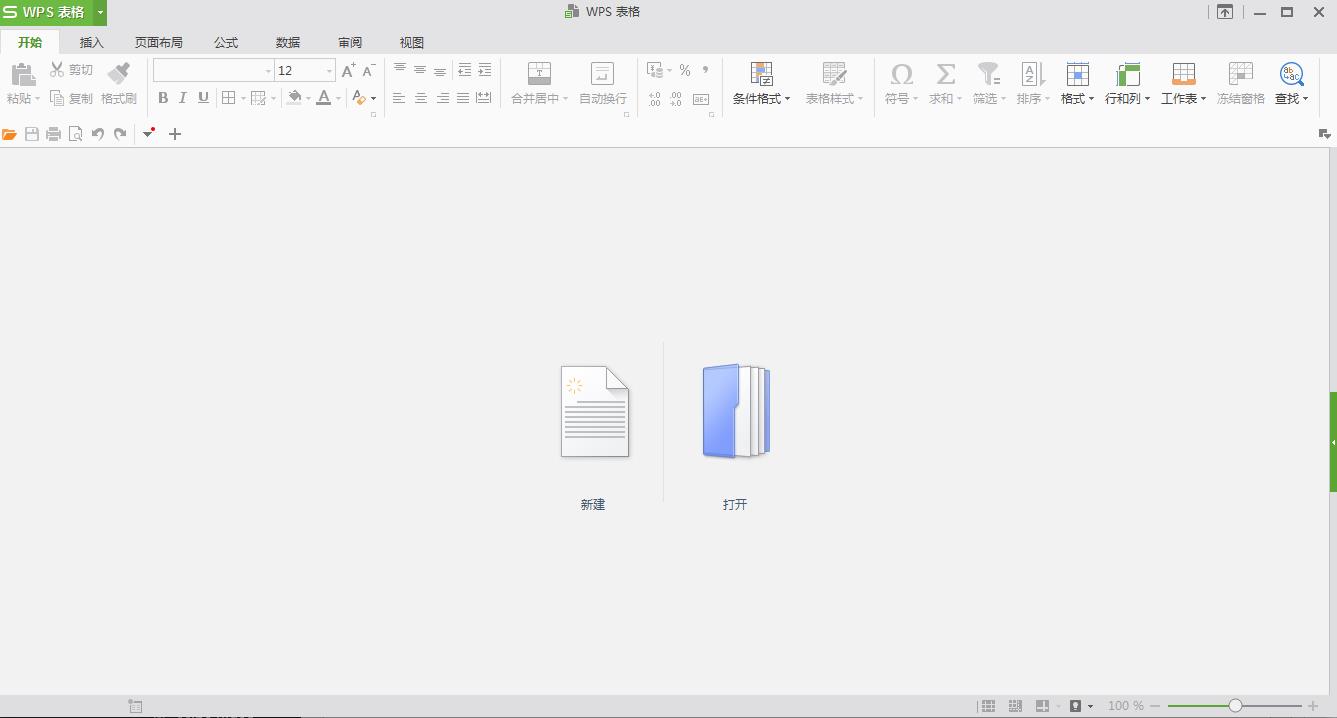Viewport: 1337px width, 718px height.
Task: Undo the last action
Action: [98, 134]
